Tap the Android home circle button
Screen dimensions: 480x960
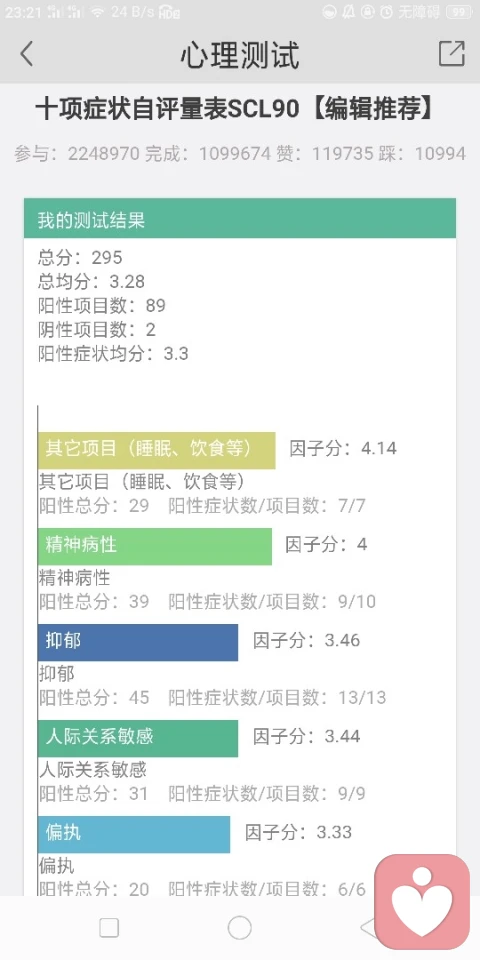tap(239, 928)
